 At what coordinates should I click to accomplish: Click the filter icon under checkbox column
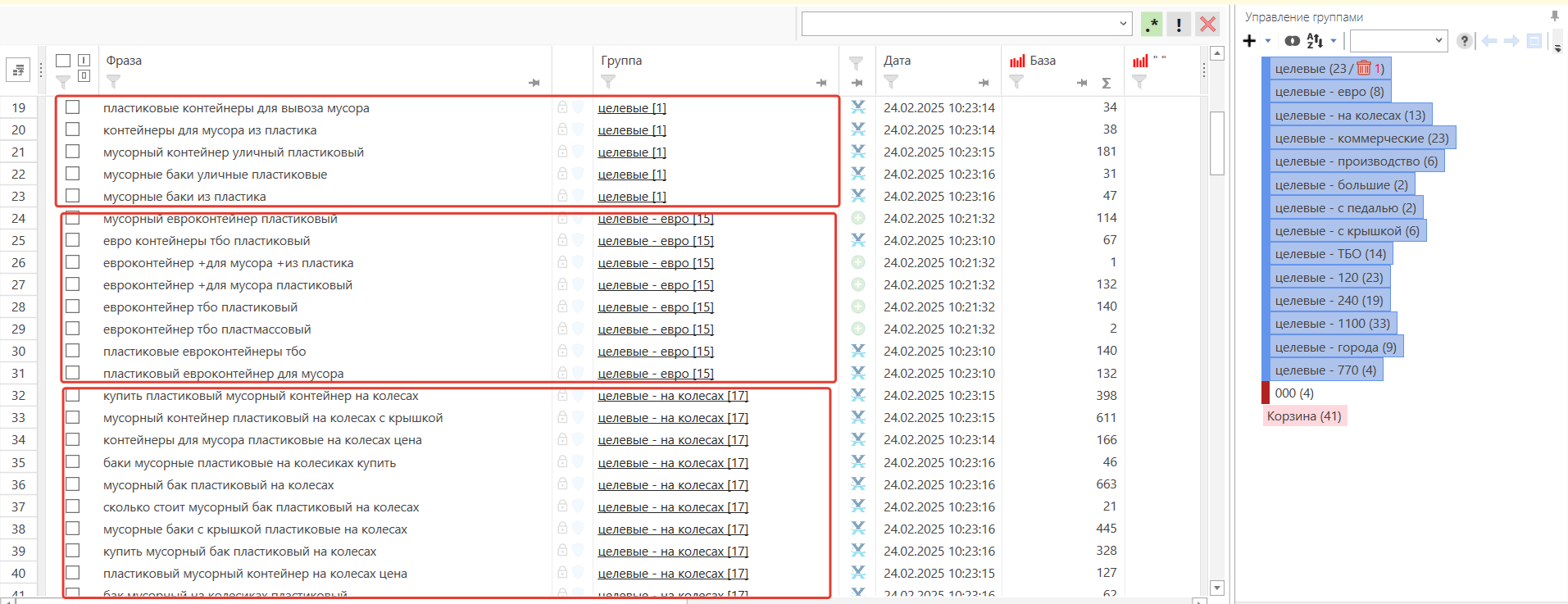click(x=63, y=82)
